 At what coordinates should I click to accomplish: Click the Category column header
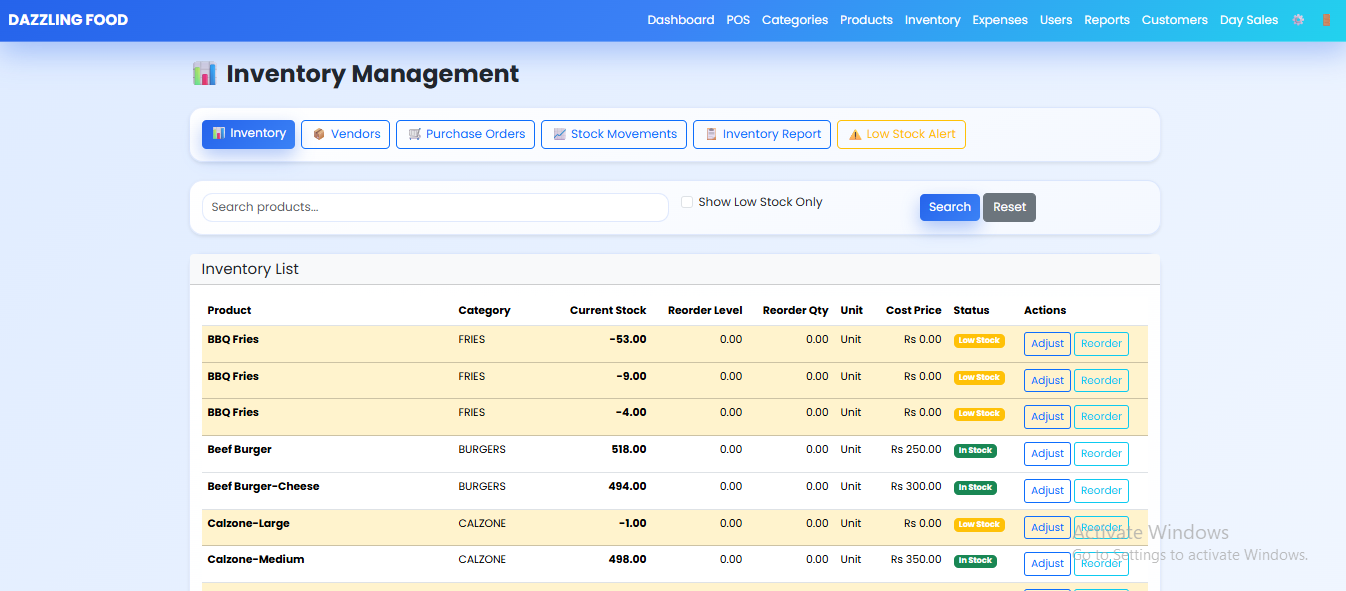(484, 310)
